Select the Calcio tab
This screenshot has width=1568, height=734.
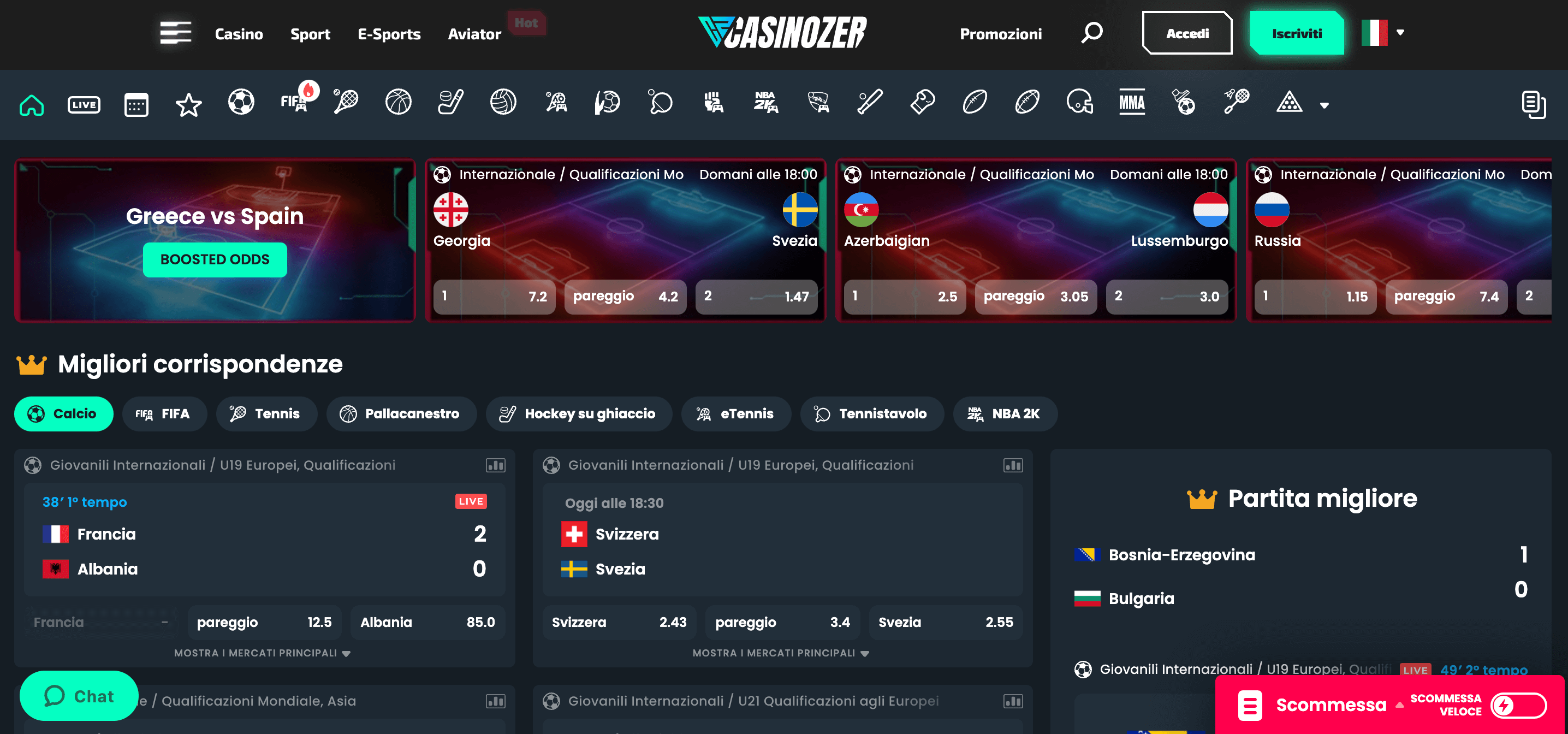pos(64,413)
